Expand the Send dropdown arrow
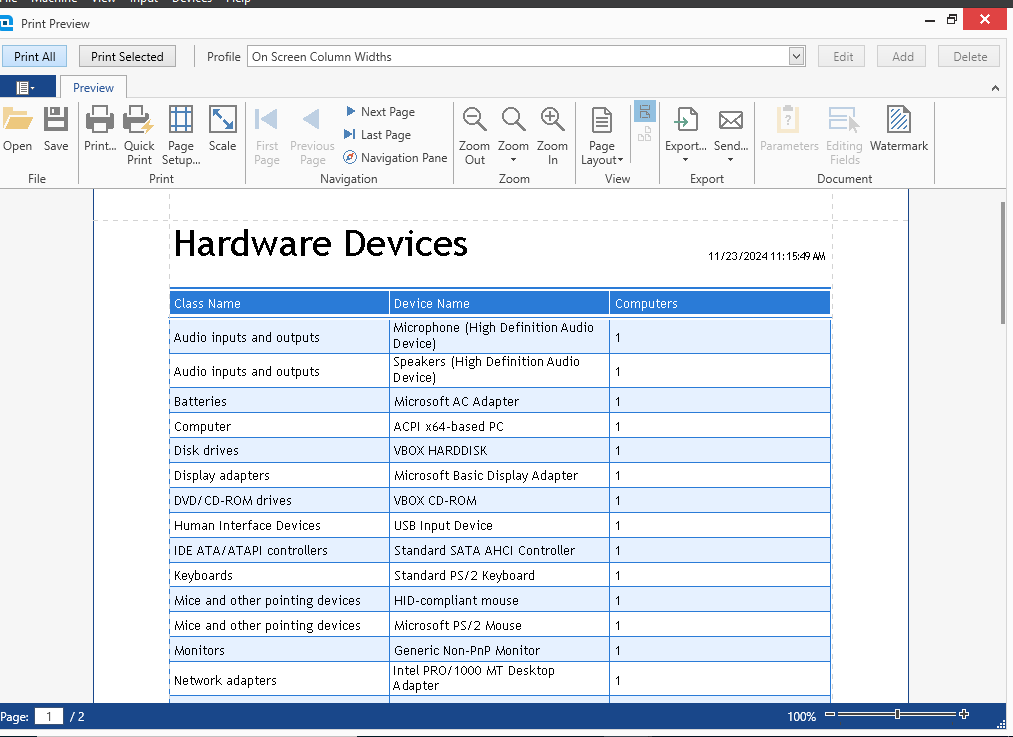 coord(731,160)
